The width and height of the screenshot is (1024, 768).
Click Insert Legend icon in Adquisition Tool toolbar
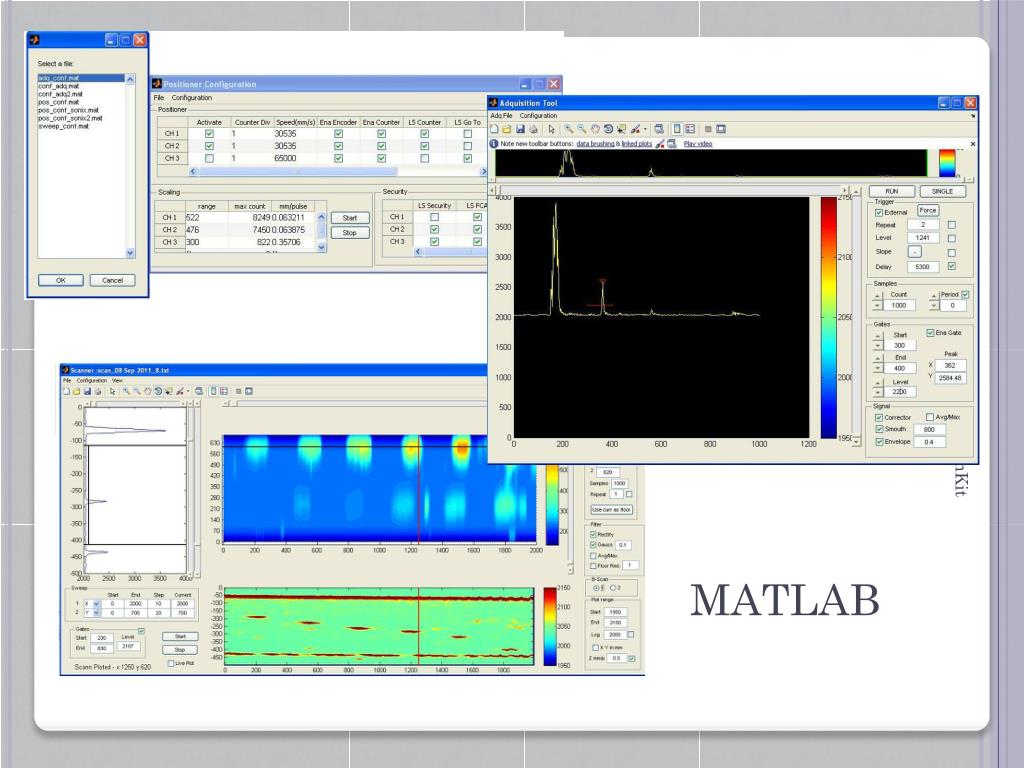pos(690,129)
